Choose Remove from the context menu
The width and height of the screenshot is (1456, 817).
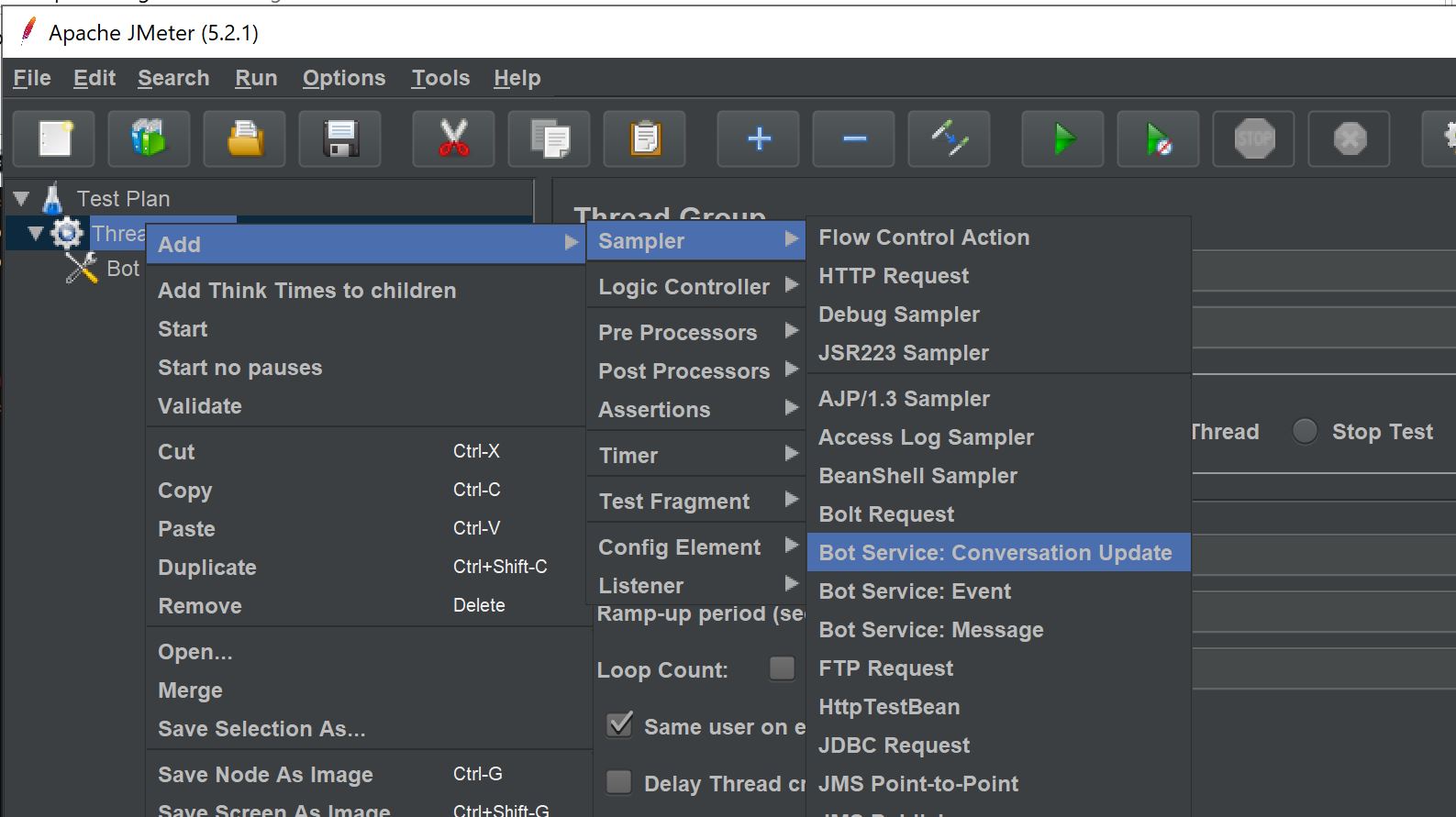point(365,606)
